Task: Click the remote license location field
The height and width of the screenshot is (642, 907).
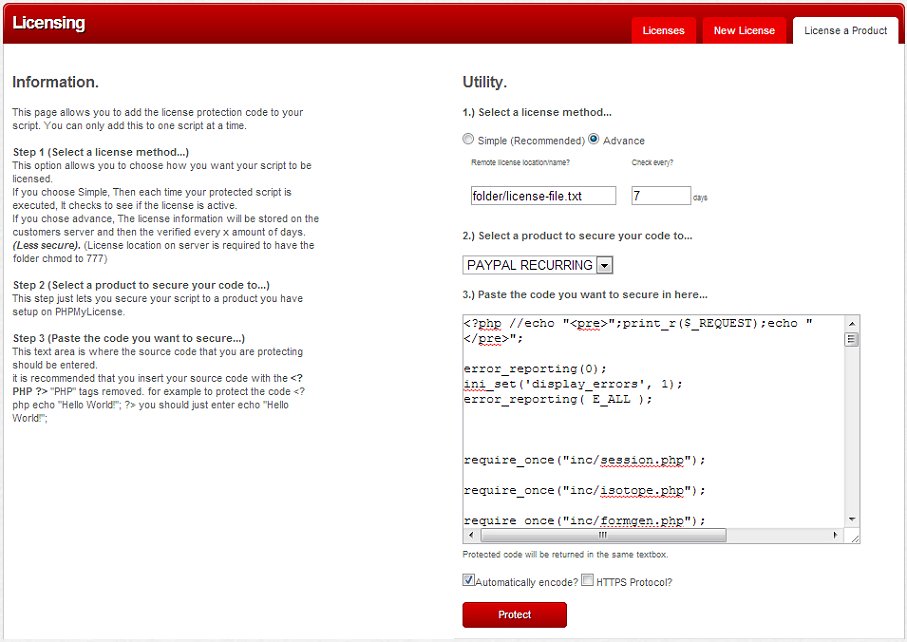Action: 543,196
